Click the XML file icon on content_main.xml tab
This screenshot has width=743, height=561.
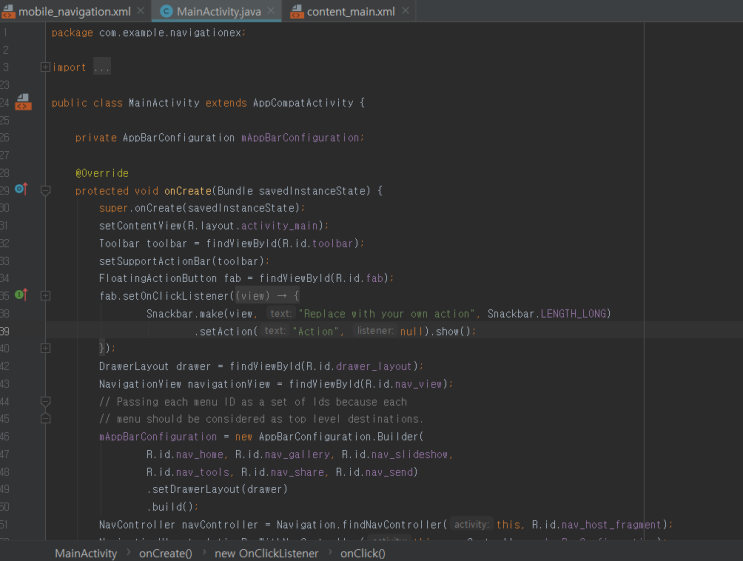pos(297,11)
